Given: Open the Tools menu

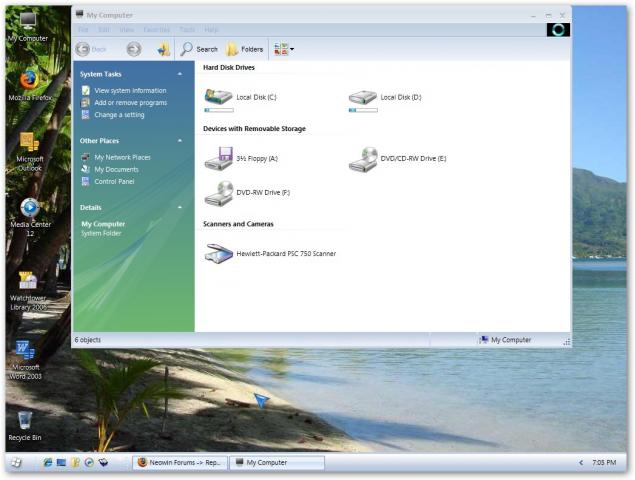Looking at the screenshot, I should 187,30.
